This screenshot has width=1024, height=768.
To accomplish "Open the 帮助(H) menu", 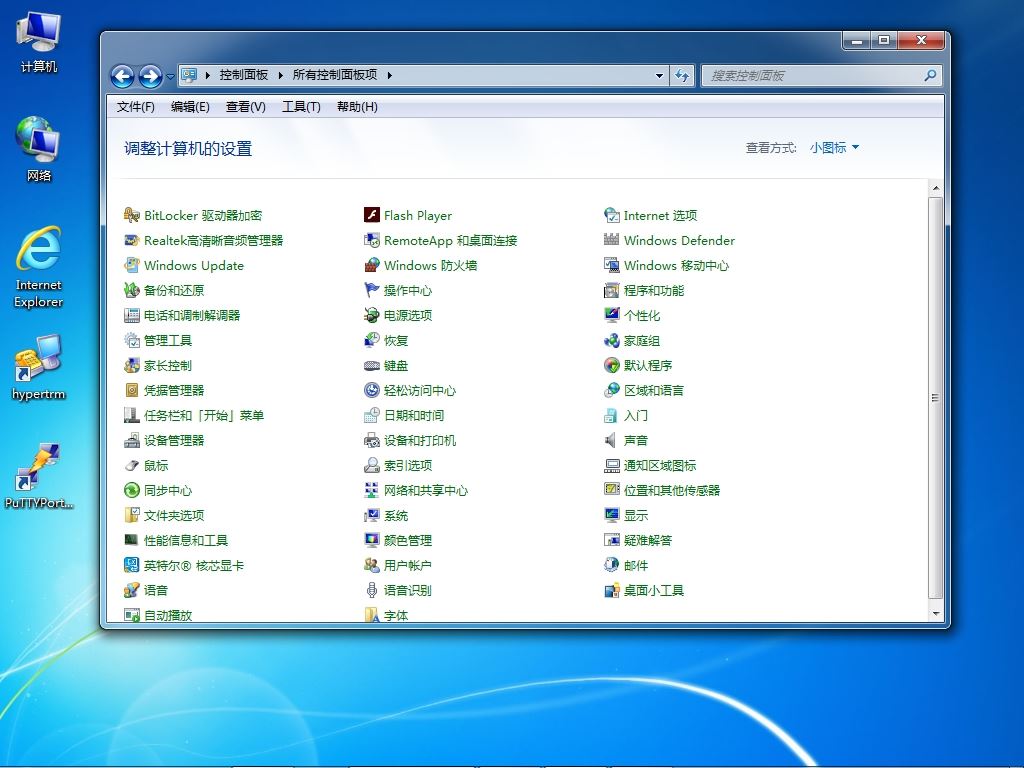I will pyautogui.click(x=357, y=106).
